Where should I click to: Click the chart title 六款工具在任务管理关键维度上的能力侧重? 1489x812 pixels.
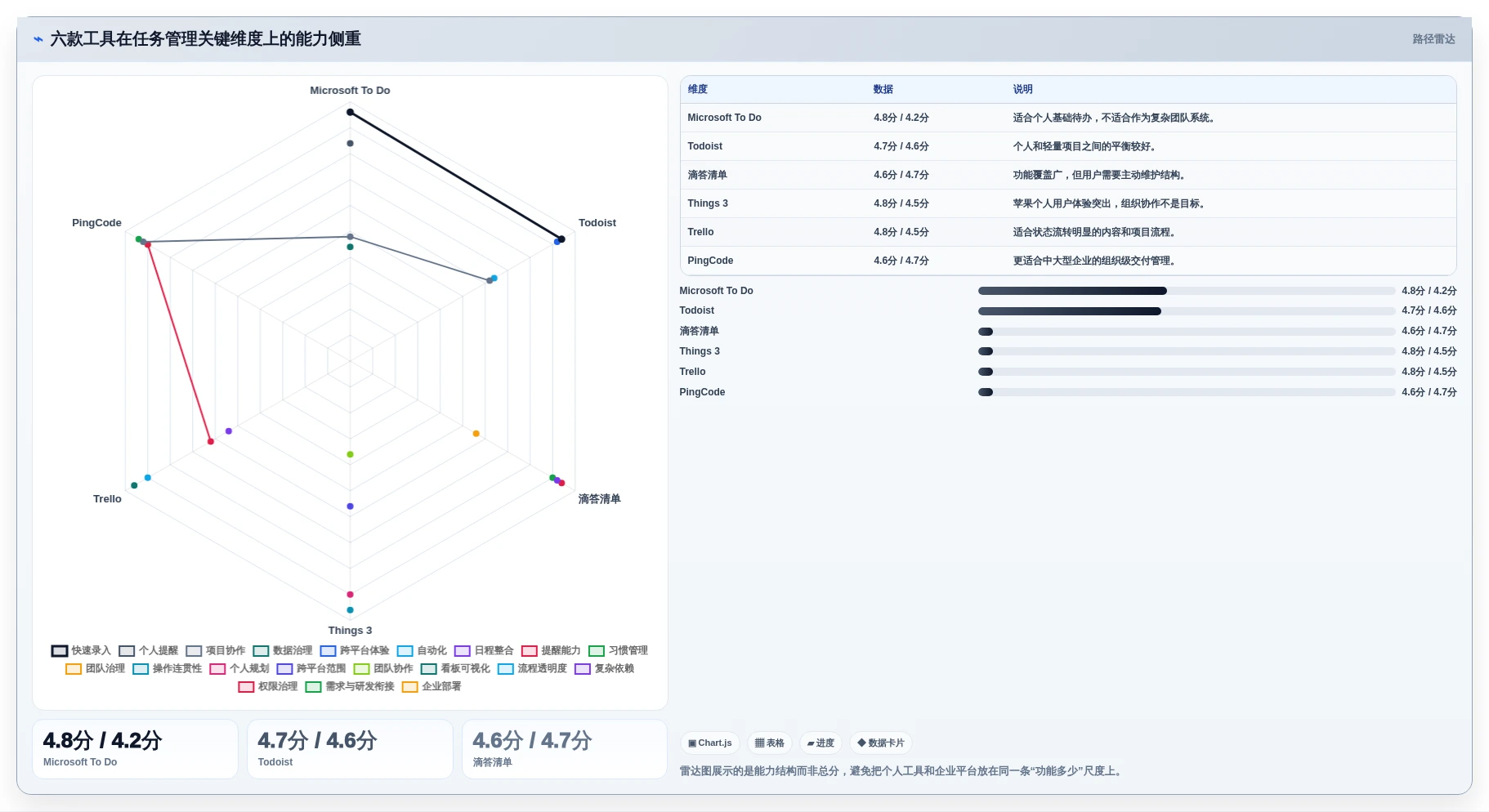click(x=205, y=38)
